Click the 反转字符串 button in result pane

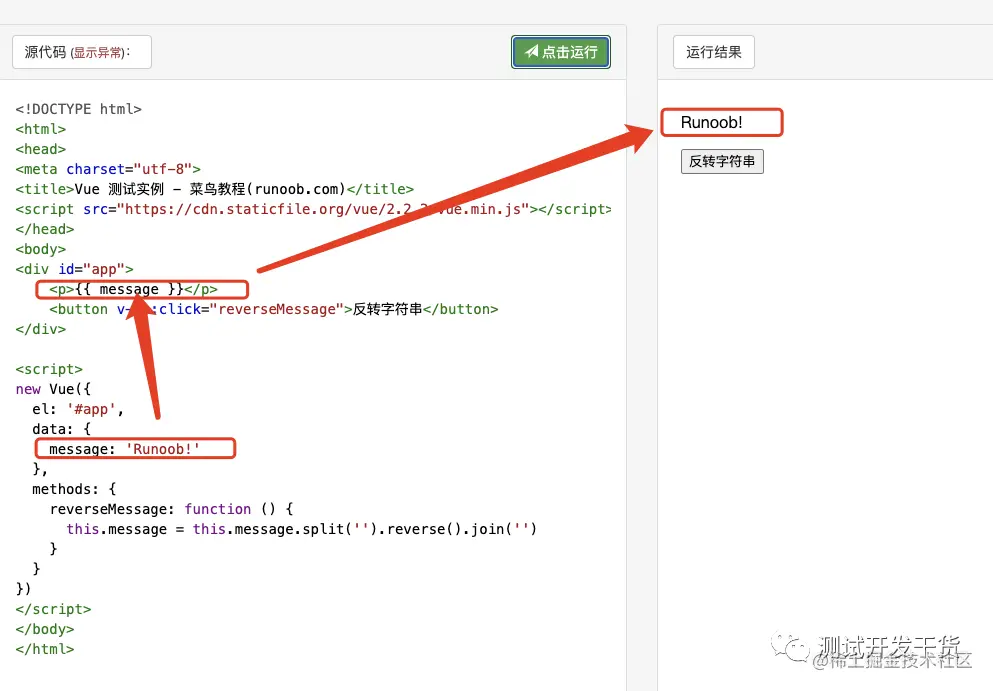(722, 162)
